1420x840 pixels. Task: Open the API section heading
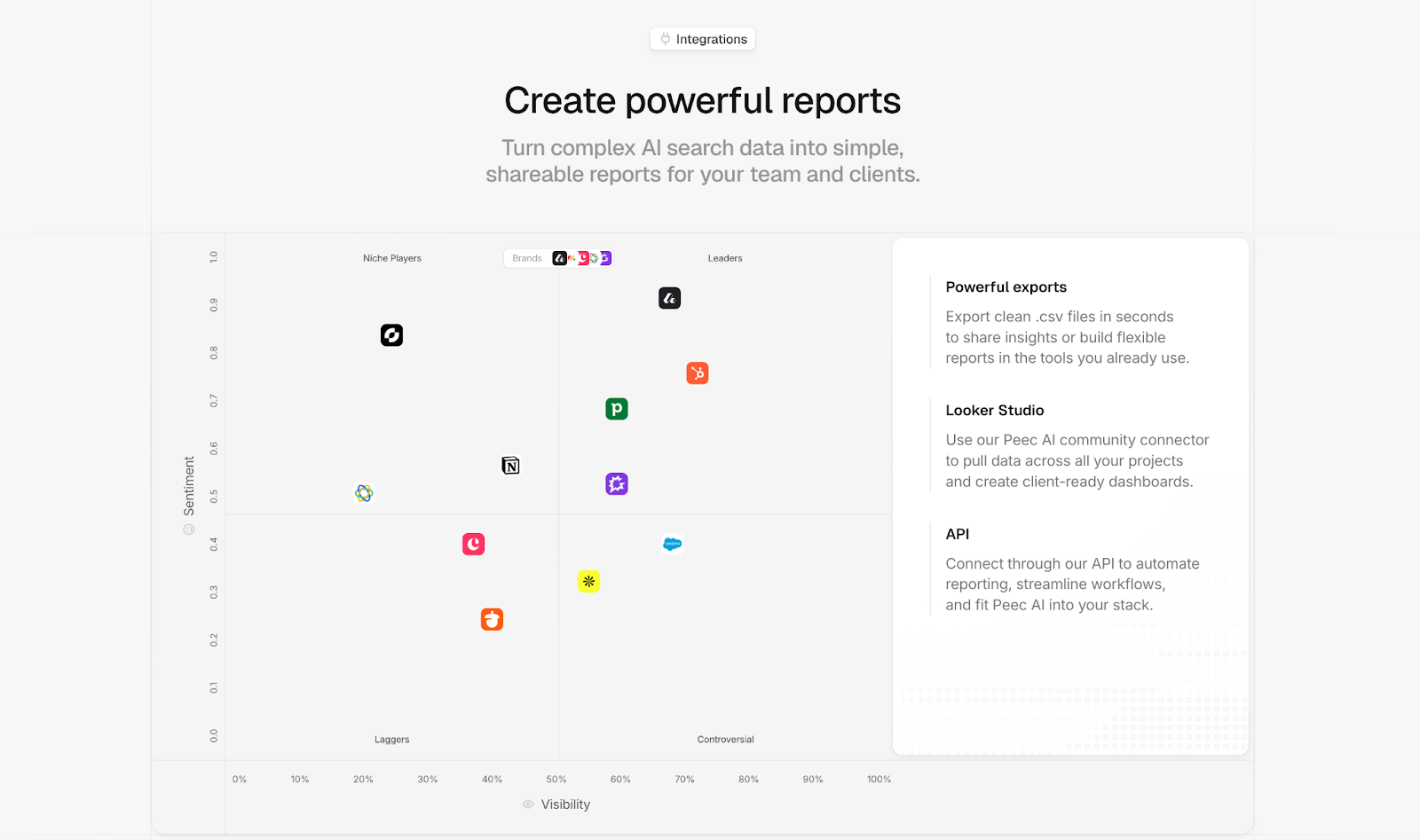coord(958,534)
